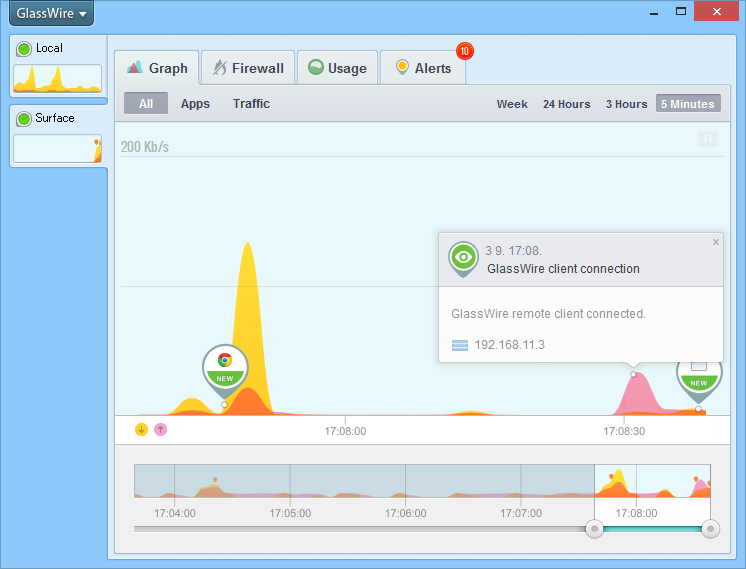Switch to the Graph tab
Image resolution: width=746 pixels, height=569 pixels.
point(157,68)
